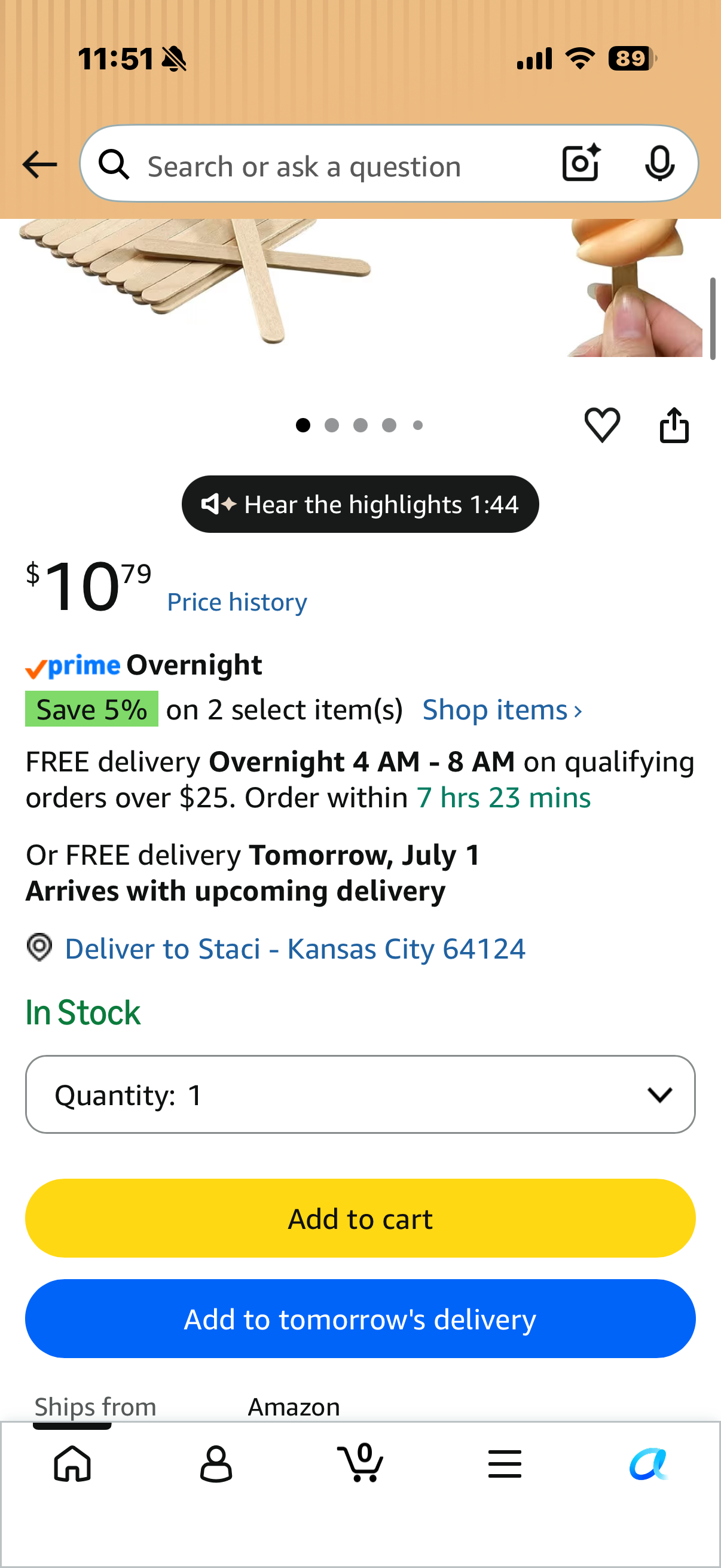
Task: Click the Add to cart button
Action: coord(360,1219)
